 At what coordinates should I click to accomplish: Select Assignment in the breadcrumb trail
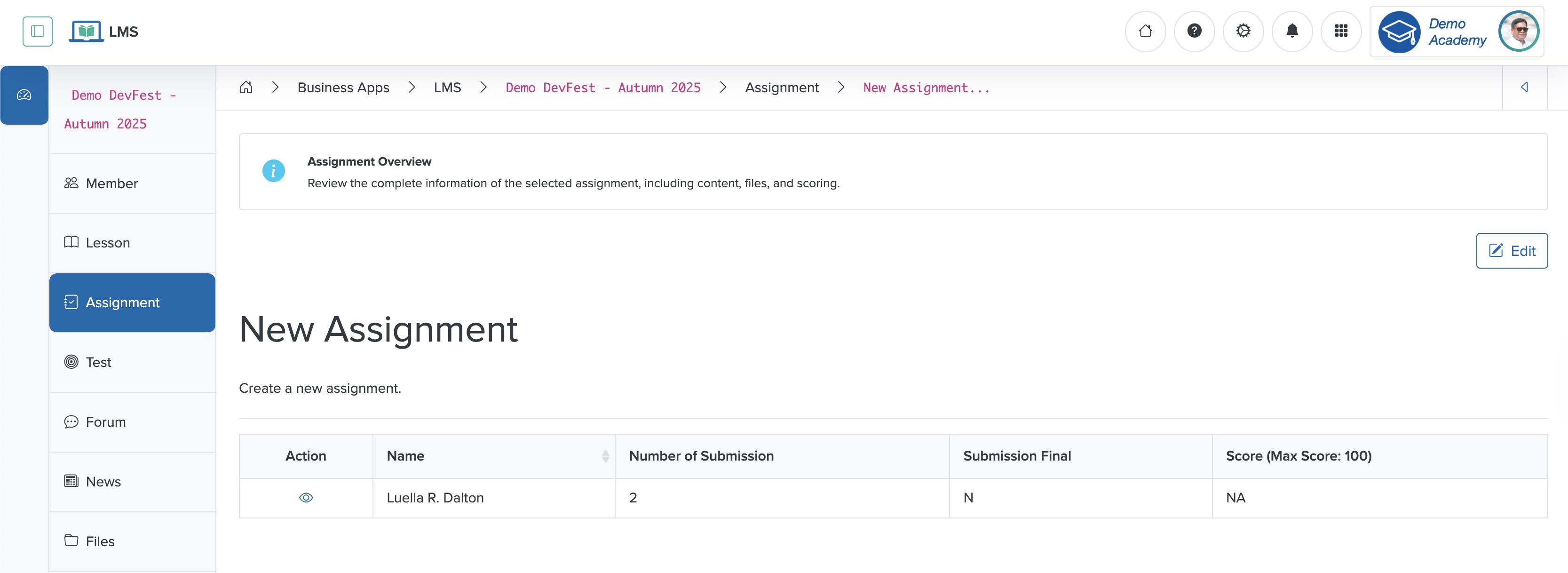point(782,87)
